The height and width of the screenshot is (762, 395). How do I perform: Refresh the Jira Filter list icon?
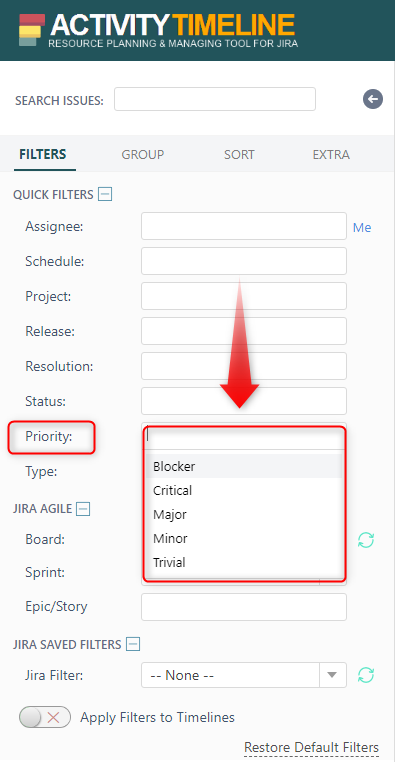pyautogui.click(x=366, y=675)
